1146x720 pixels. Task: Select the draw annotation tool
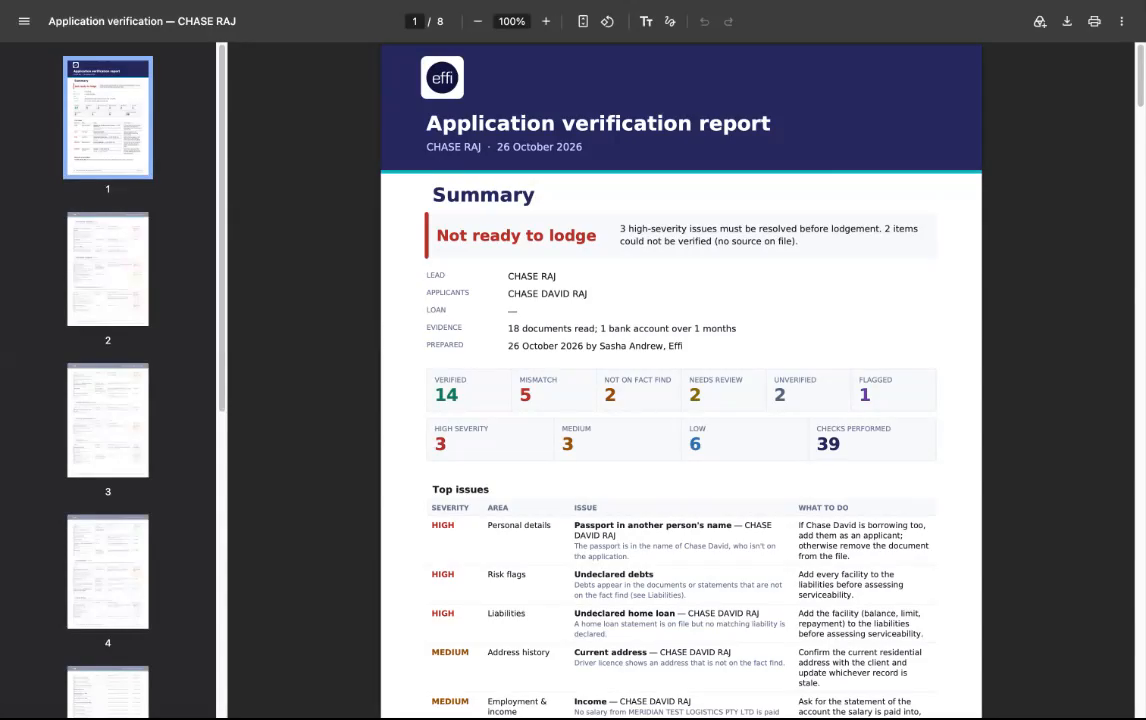(670, 21)
